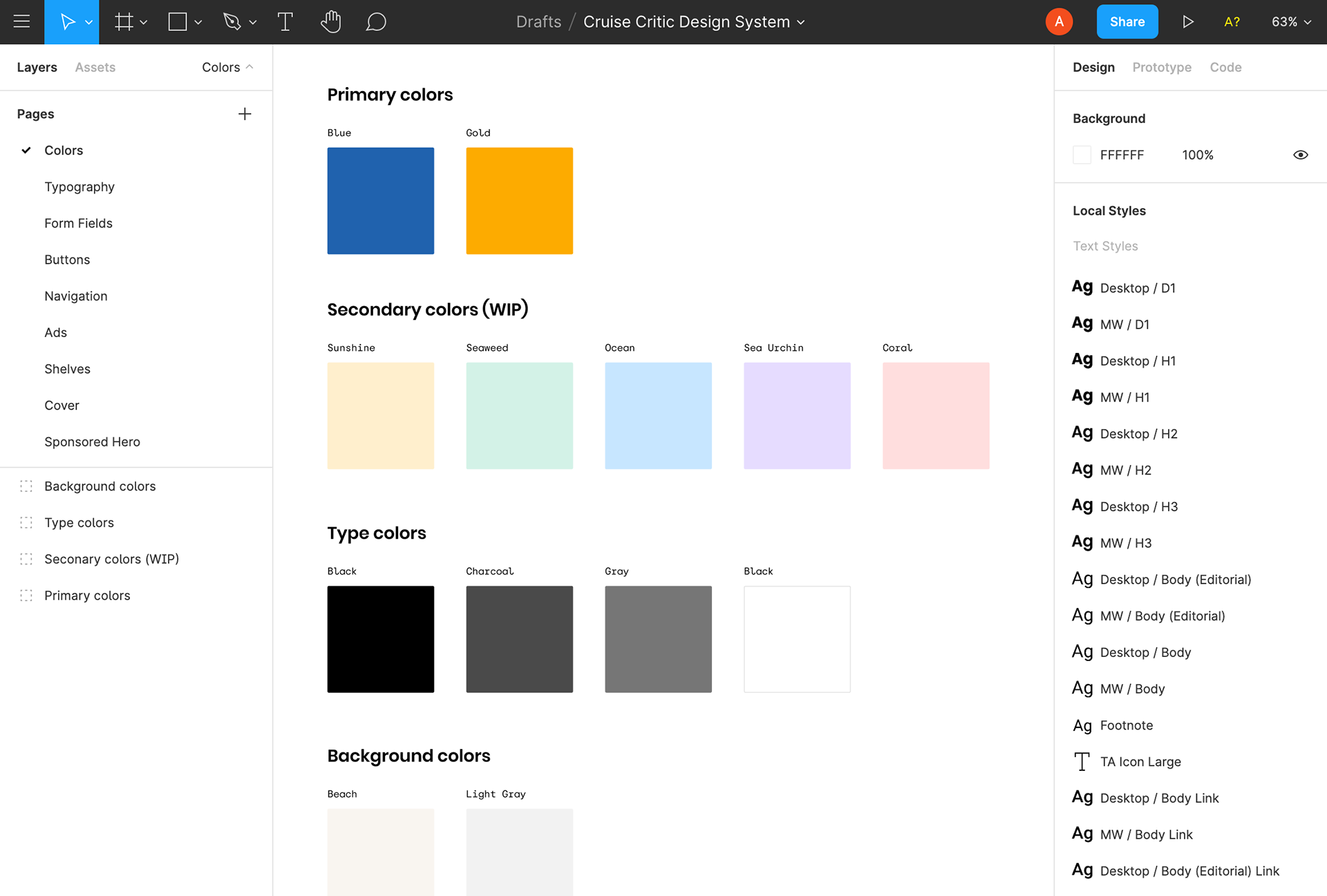Select the Text tool
This screenshot has width=1327, height=896.
point(285,21)
